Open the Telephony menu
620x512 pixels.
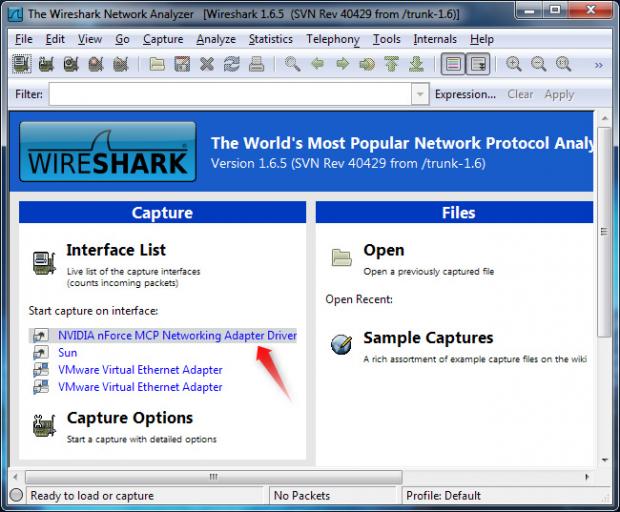coord(333,39)
